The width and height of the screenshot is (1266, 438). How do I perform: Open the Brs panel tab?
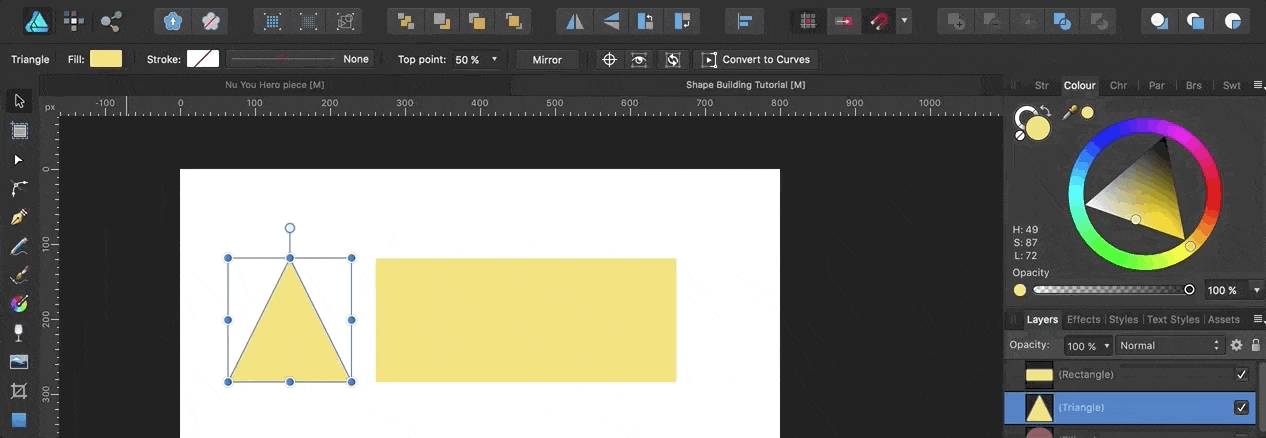tap(1194, 86)
